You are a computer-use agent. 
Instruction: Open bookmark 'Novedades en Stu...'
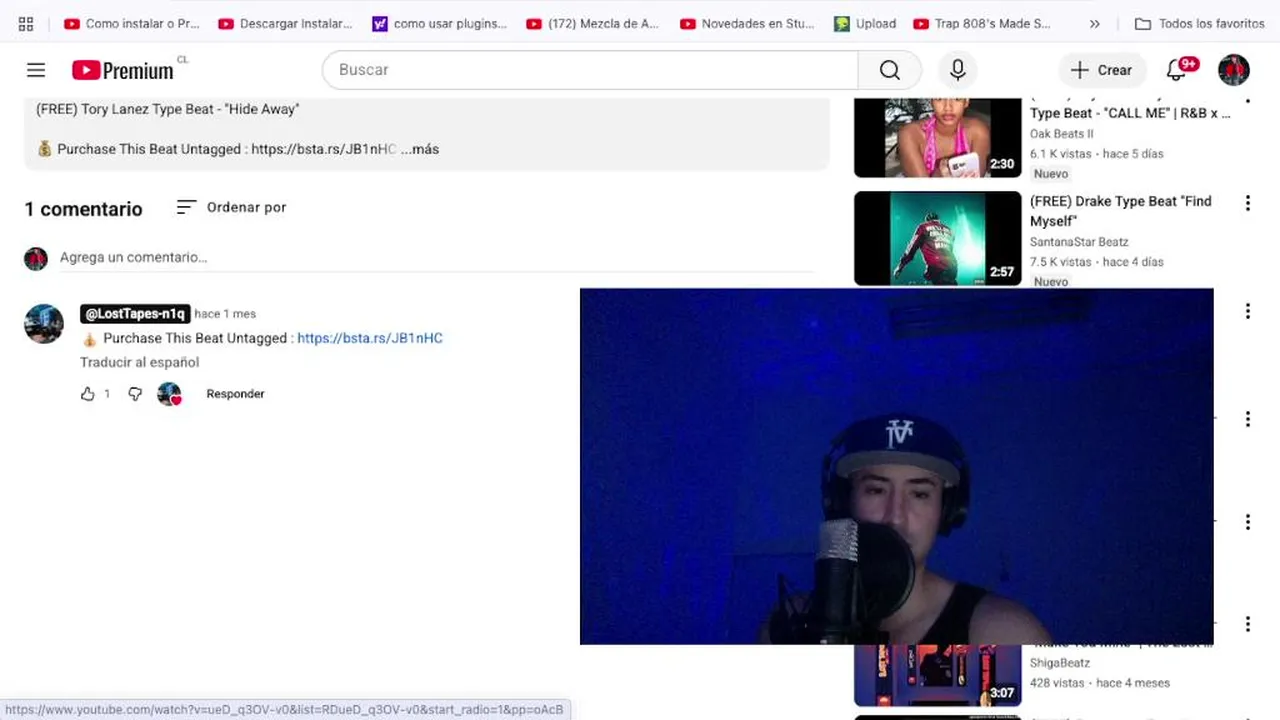747,23
